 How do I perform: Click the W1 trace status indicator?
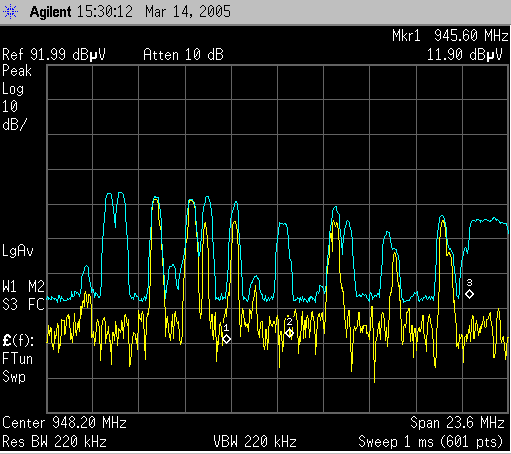tap(9, 287)
